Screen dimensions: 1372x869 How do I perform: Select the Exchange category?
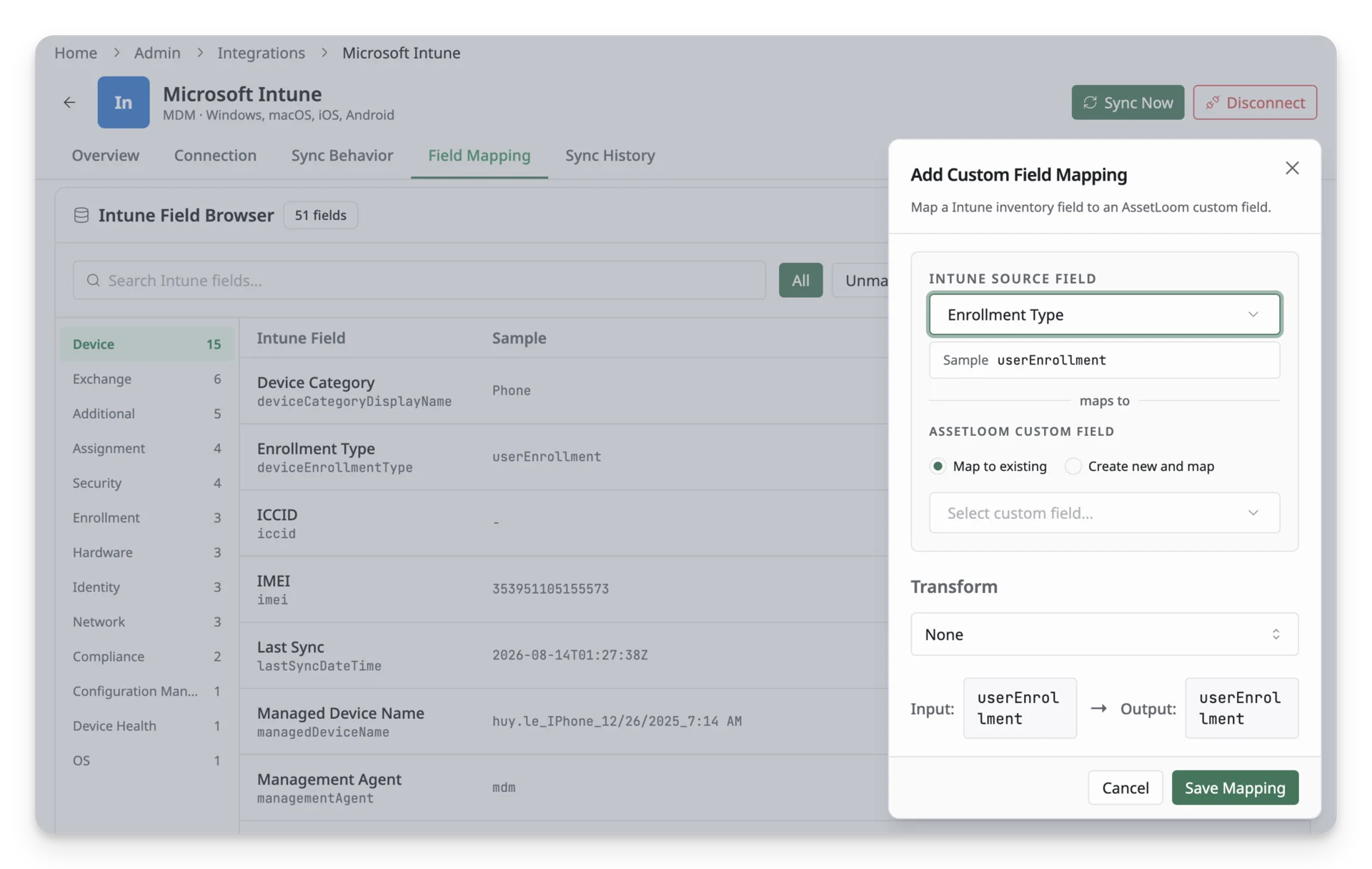[x=146, y=379]
